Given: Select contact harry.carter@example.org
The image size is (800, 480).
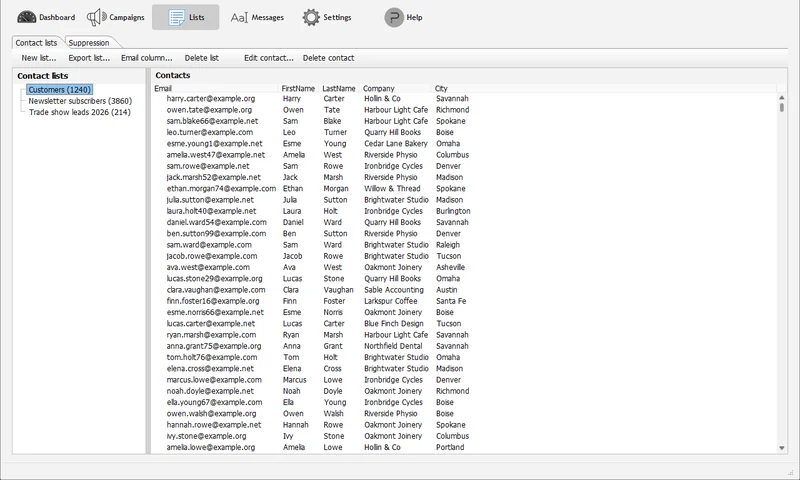Looking at the screenshot, I should point(211,98).
